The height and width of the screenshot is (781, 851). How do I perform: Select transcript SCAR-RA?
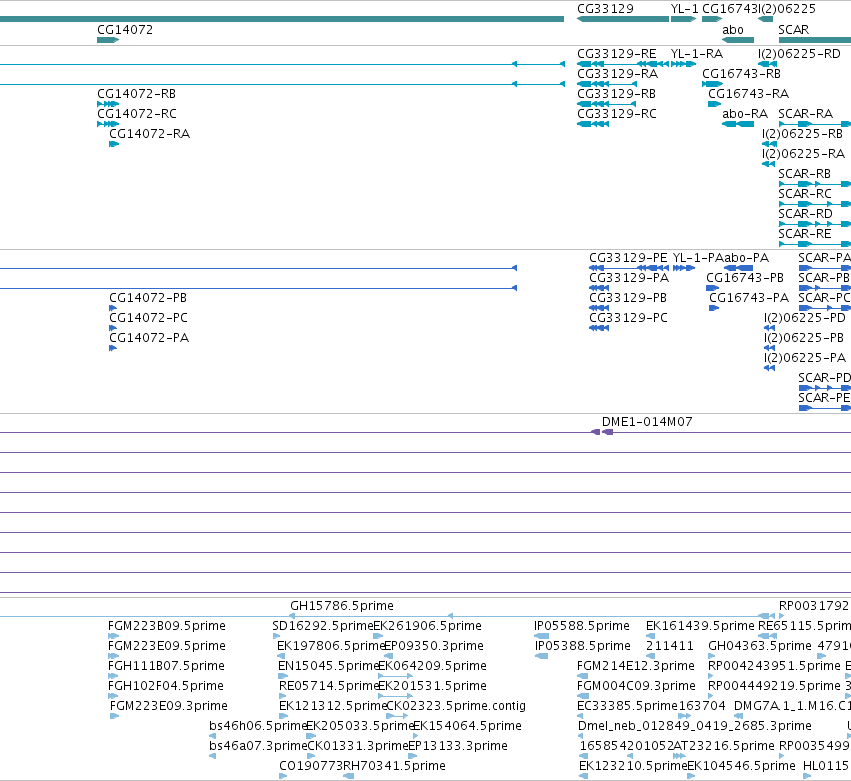pyautogui.click(x=815, y=124)
